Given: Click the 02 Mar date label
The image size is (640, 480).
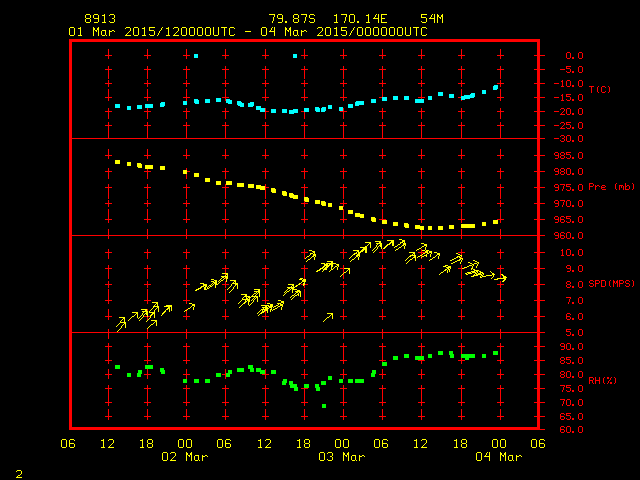Looking at the screenshot, I should (184, 457).
